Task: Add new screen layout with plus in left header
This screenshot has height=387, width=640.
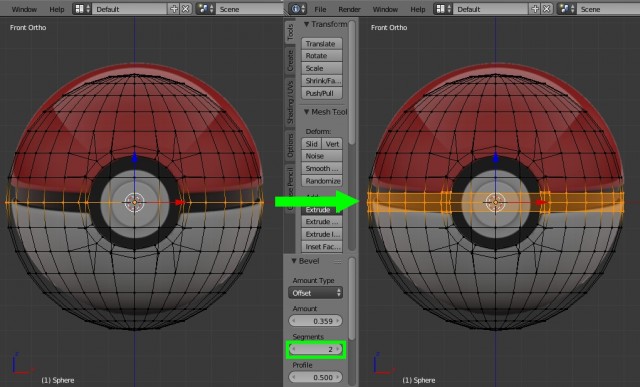Action: 174,9
